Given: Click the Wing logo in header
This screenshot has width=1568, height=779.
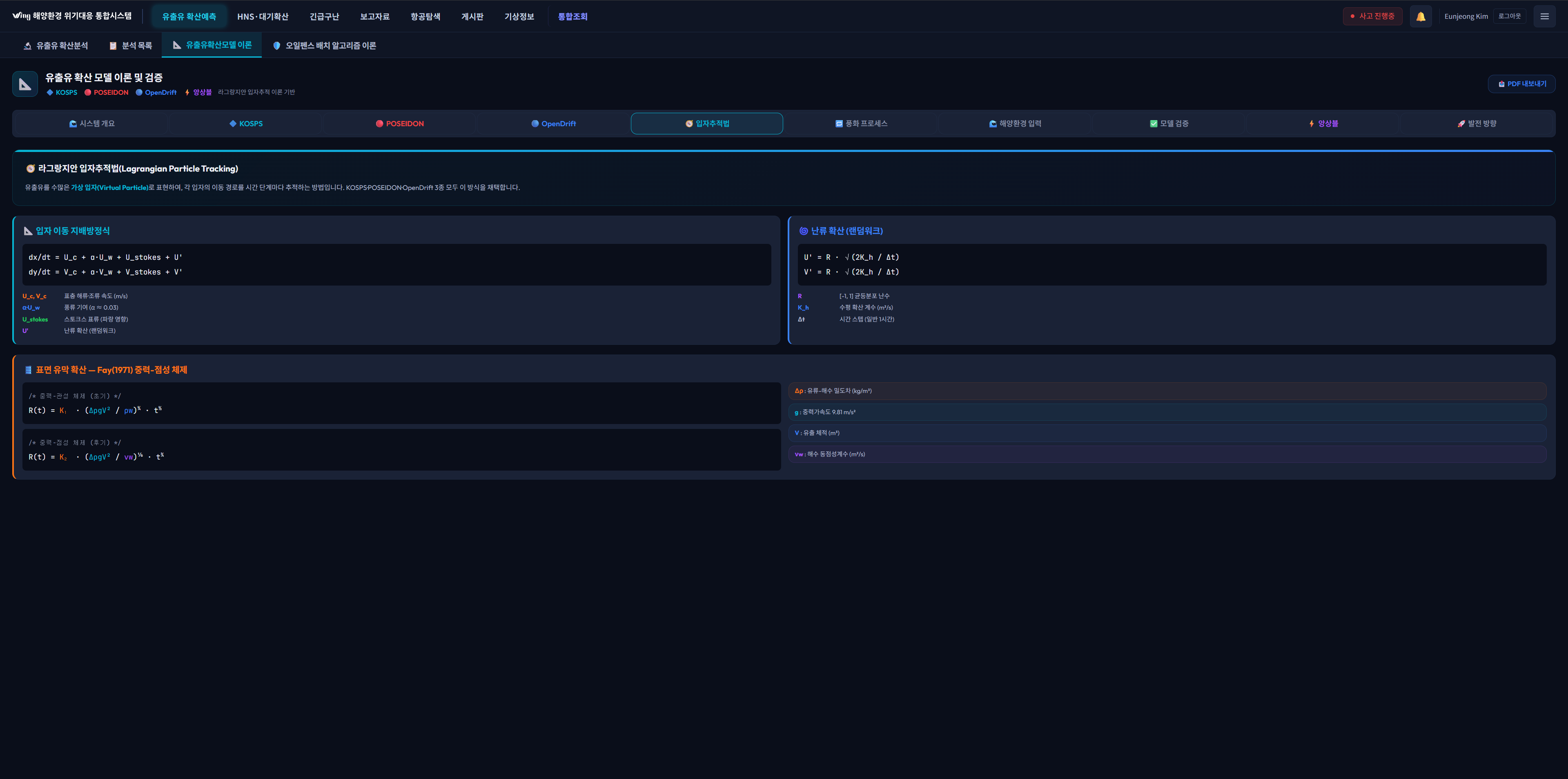Looking at the screenshot, I should [x=21, y=16].
